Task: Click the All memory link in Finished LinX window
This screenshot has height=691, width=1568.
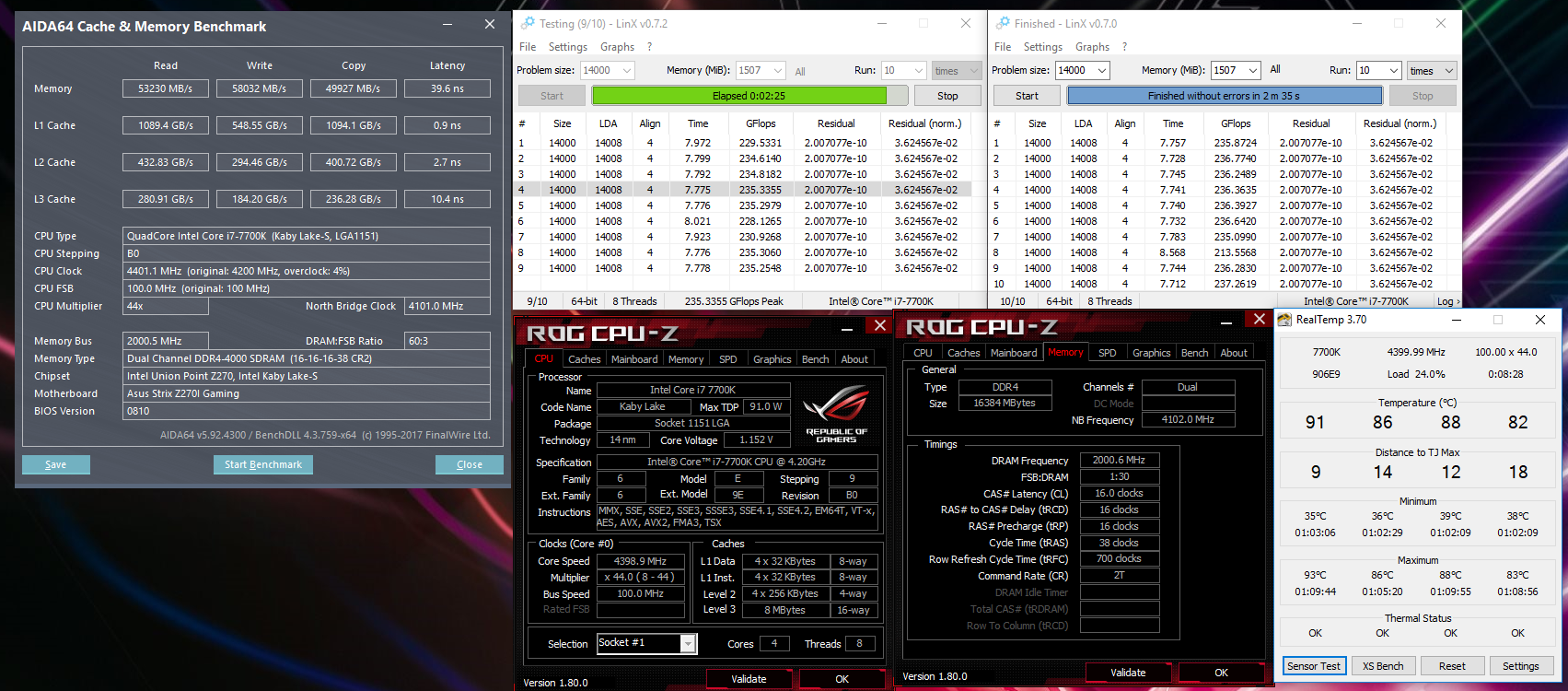Action: pyautogui.click(x=1275, y=69)
